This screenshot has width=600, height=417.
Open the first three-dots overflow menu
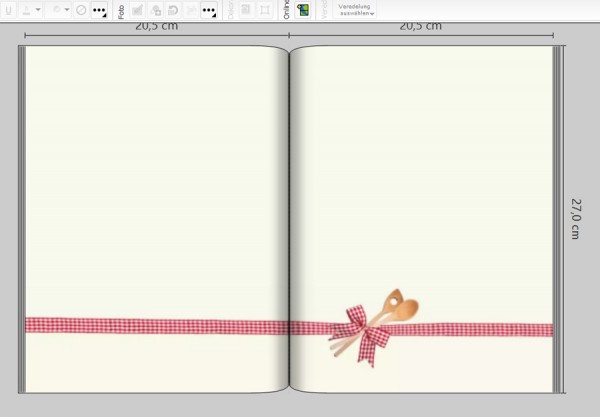click(x=99, y=10)
